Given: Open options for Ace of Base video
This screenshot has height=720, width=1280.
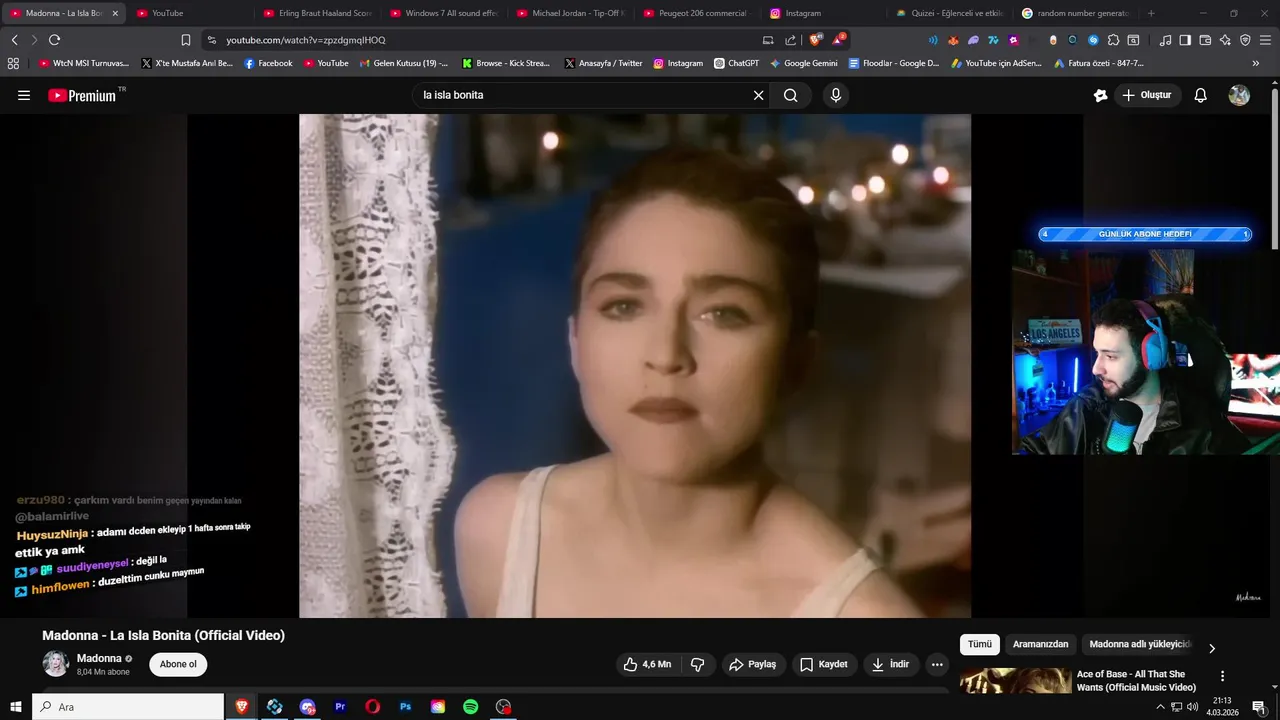Looking at the screenshot, I should point(1222,676).
